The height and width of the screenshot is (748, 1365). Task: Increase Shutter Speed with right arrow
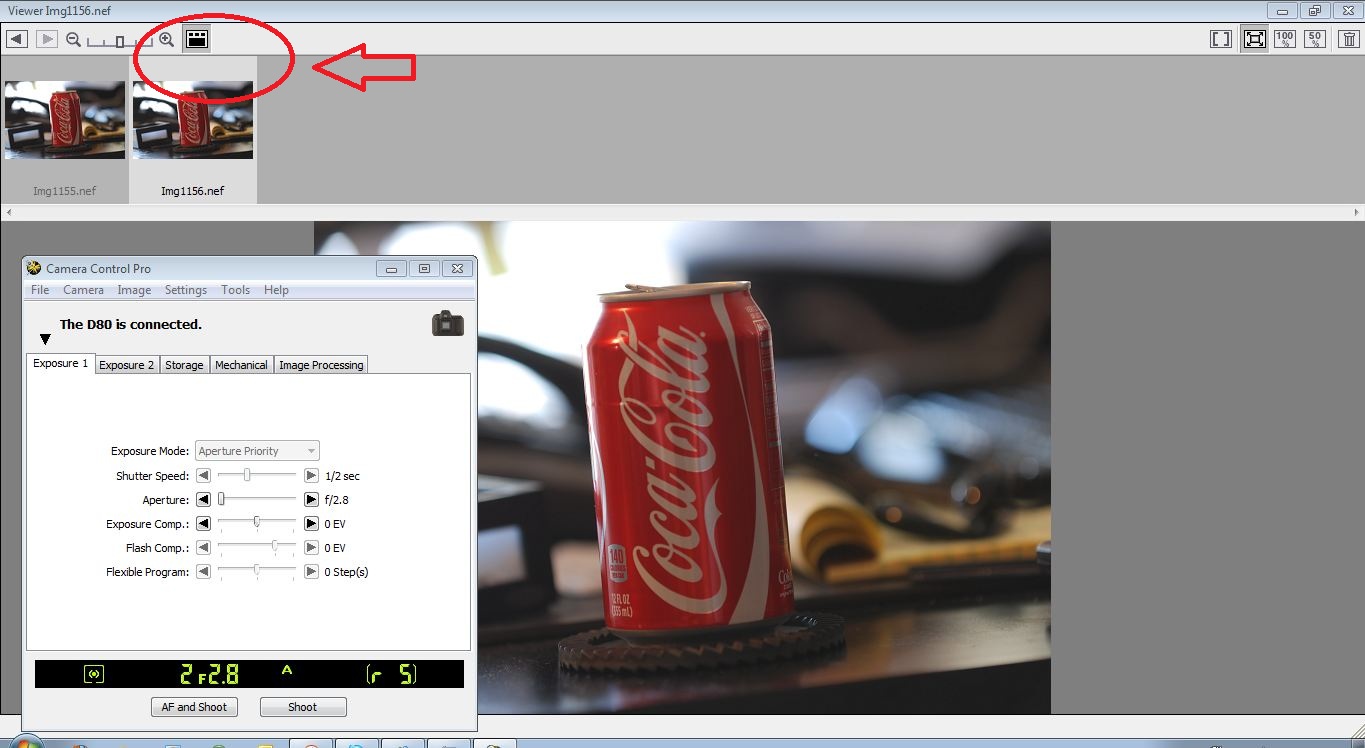pyautogui.click(x=311, y=476)
